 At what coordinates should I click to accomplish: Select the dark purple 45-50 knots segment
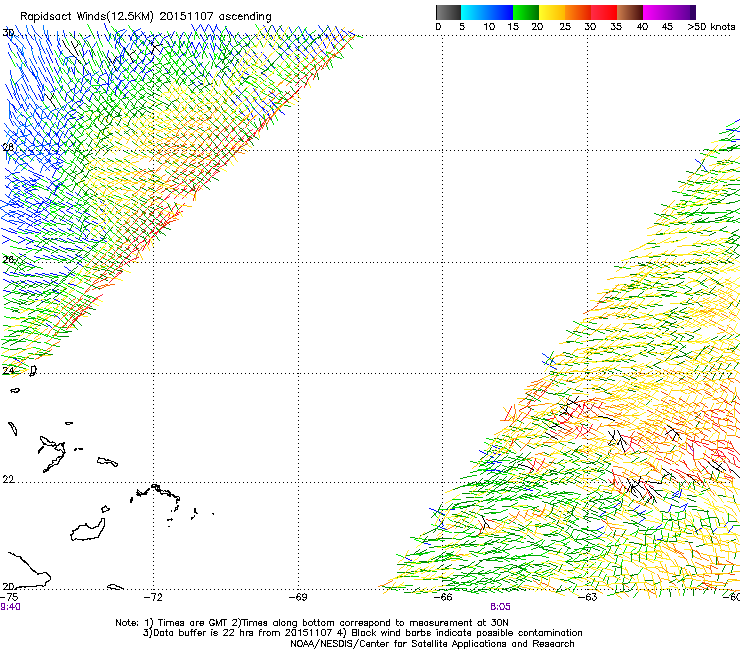[682, 12]
